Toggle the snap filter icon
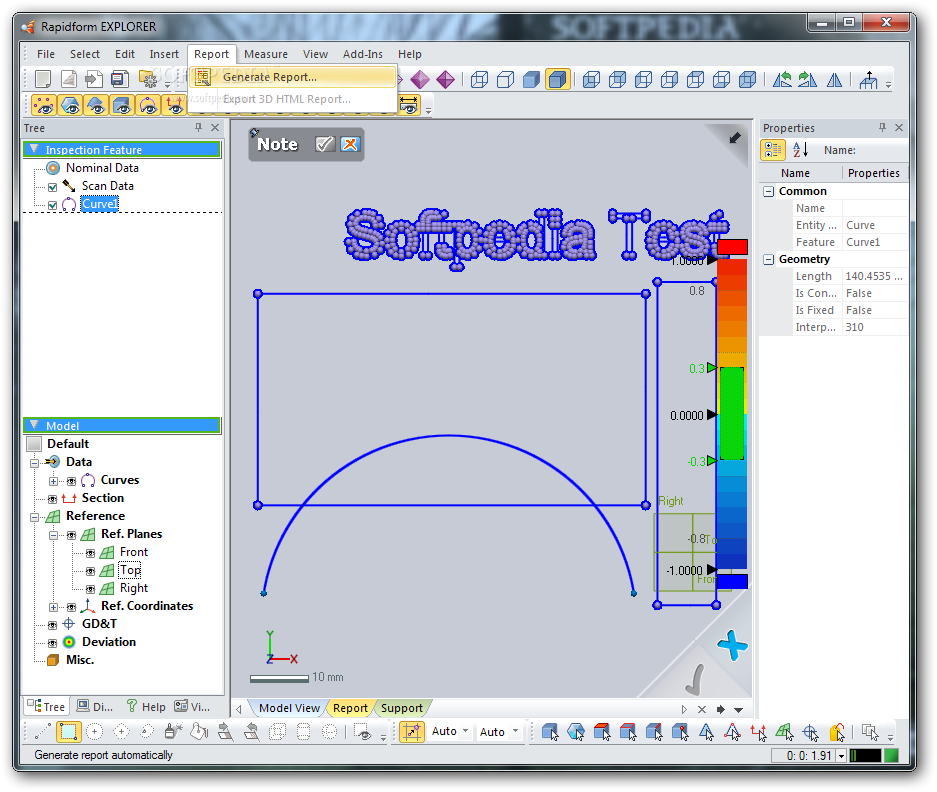This screenshot has width=937, height=792. (412, 731)
